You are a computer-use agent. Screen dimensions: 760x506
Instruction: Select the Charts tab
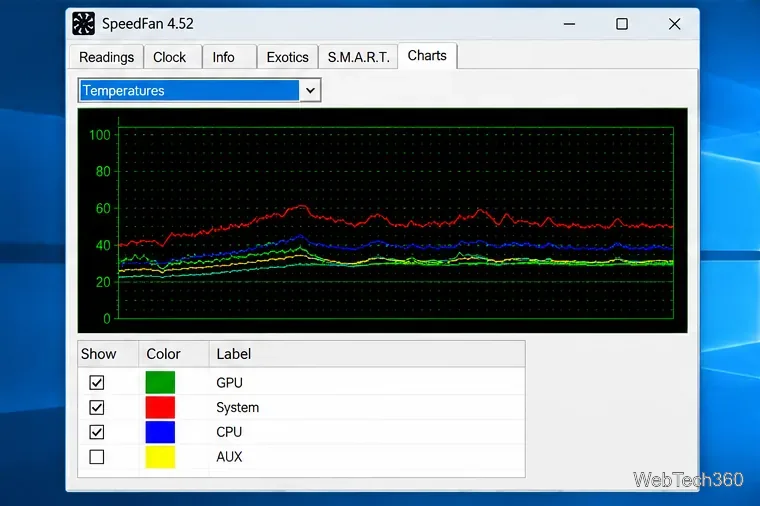[x=427, y=56]
